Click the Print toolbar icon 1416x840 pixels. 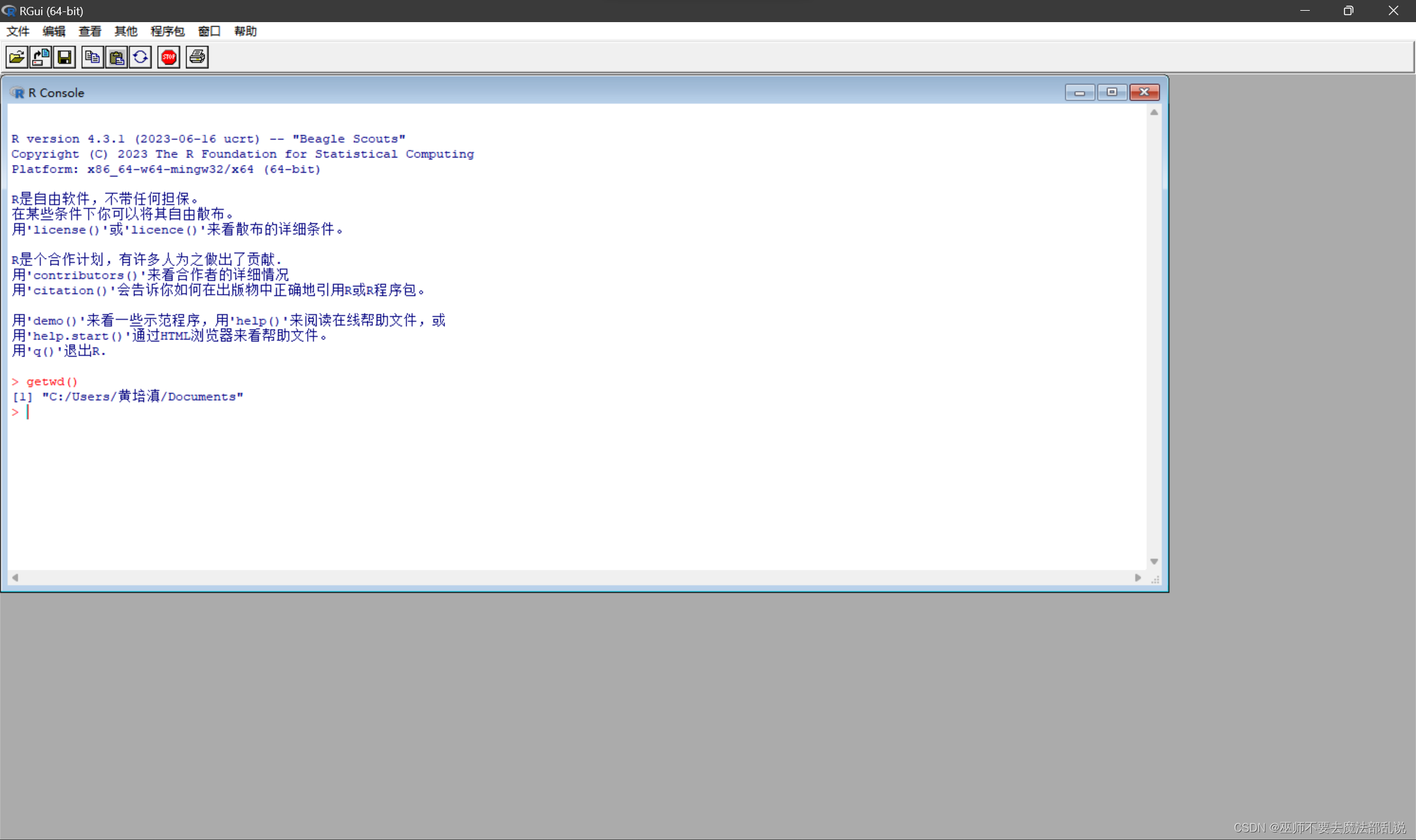(197, 58)
